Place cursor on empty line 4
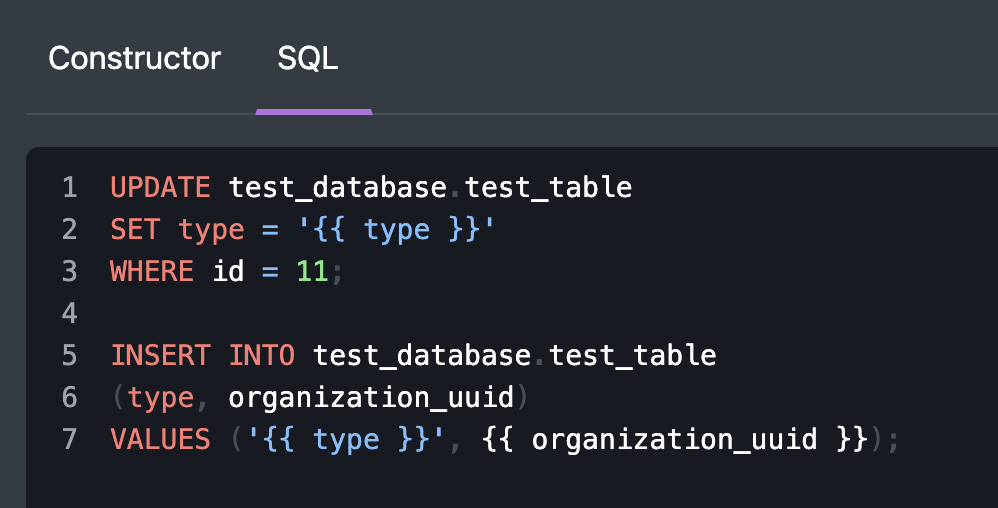Viewport: 998px width, 508px height. pyautogui.click(x=300, y=313)
